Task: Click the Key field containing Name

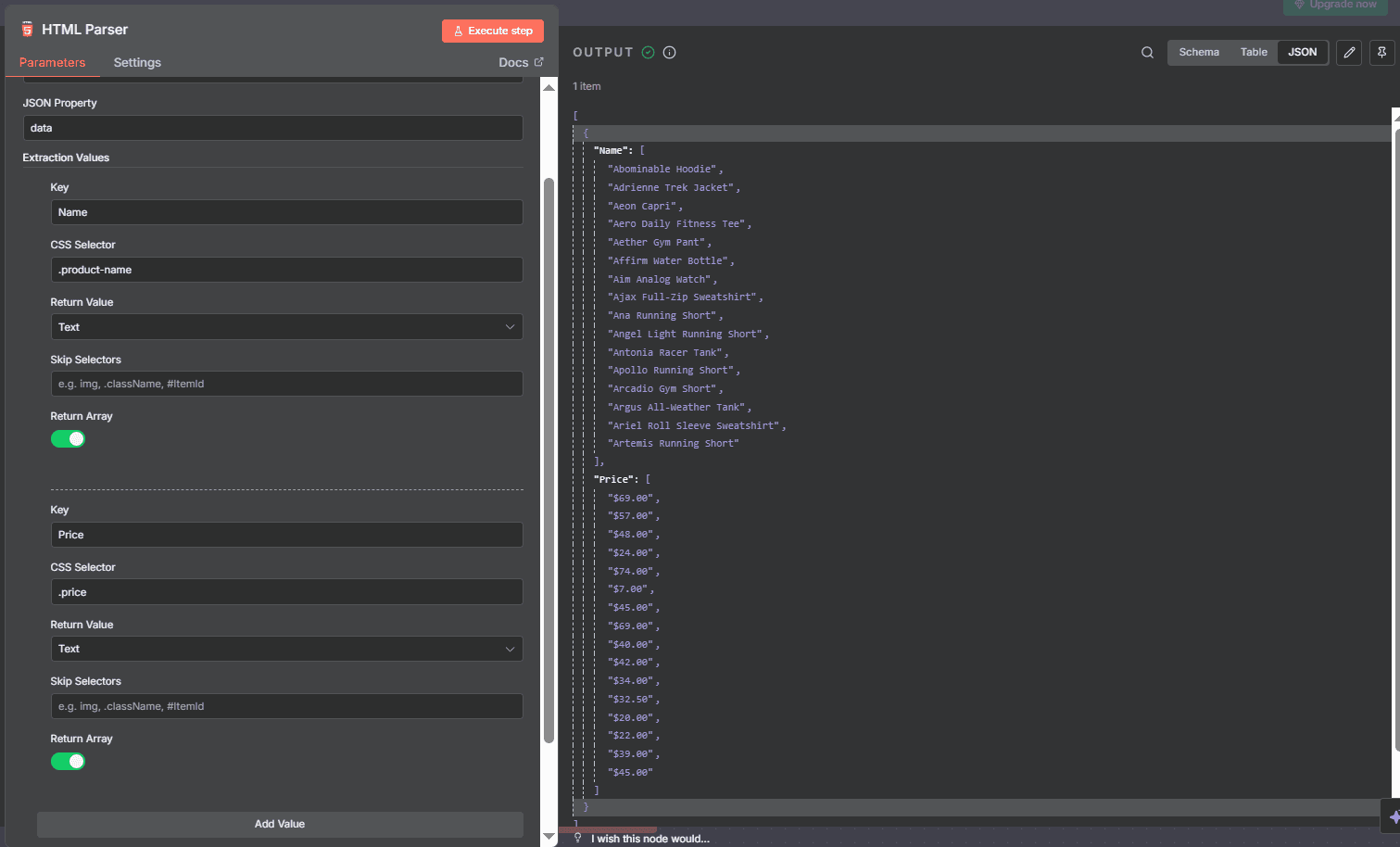Action: [286, 212]
